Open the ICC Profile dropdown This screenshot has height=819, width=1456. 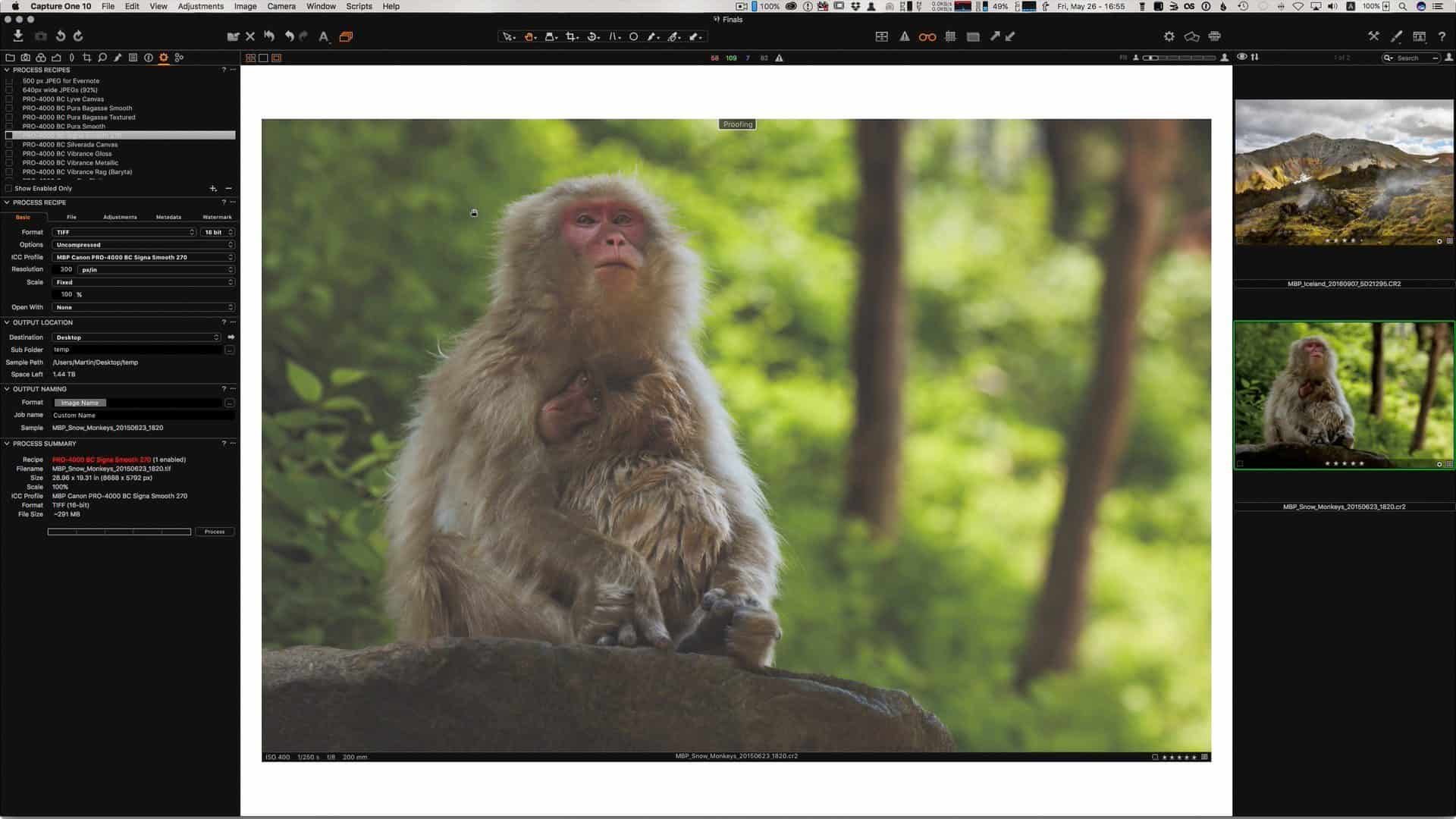coord(143,257)
